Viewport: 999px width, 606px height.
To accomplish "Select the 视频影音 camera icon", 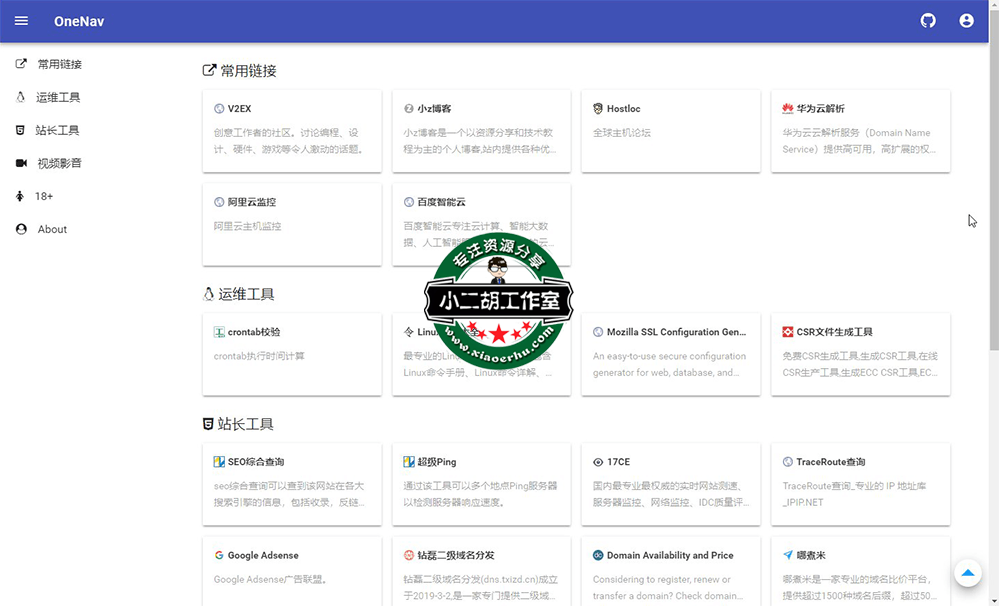I will click(x=19, y=162).
